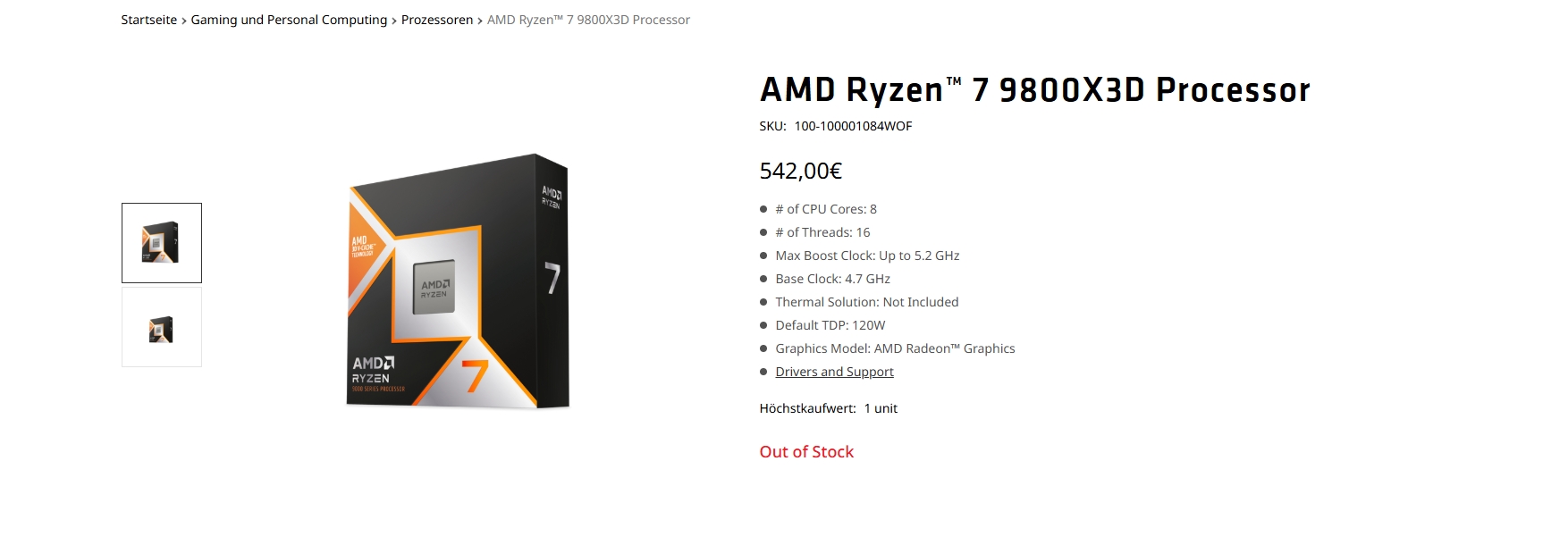Viewport: 1568px width, 545px height.
Task: Click the Default TDP: 120W line
Action: coord(830,325)
